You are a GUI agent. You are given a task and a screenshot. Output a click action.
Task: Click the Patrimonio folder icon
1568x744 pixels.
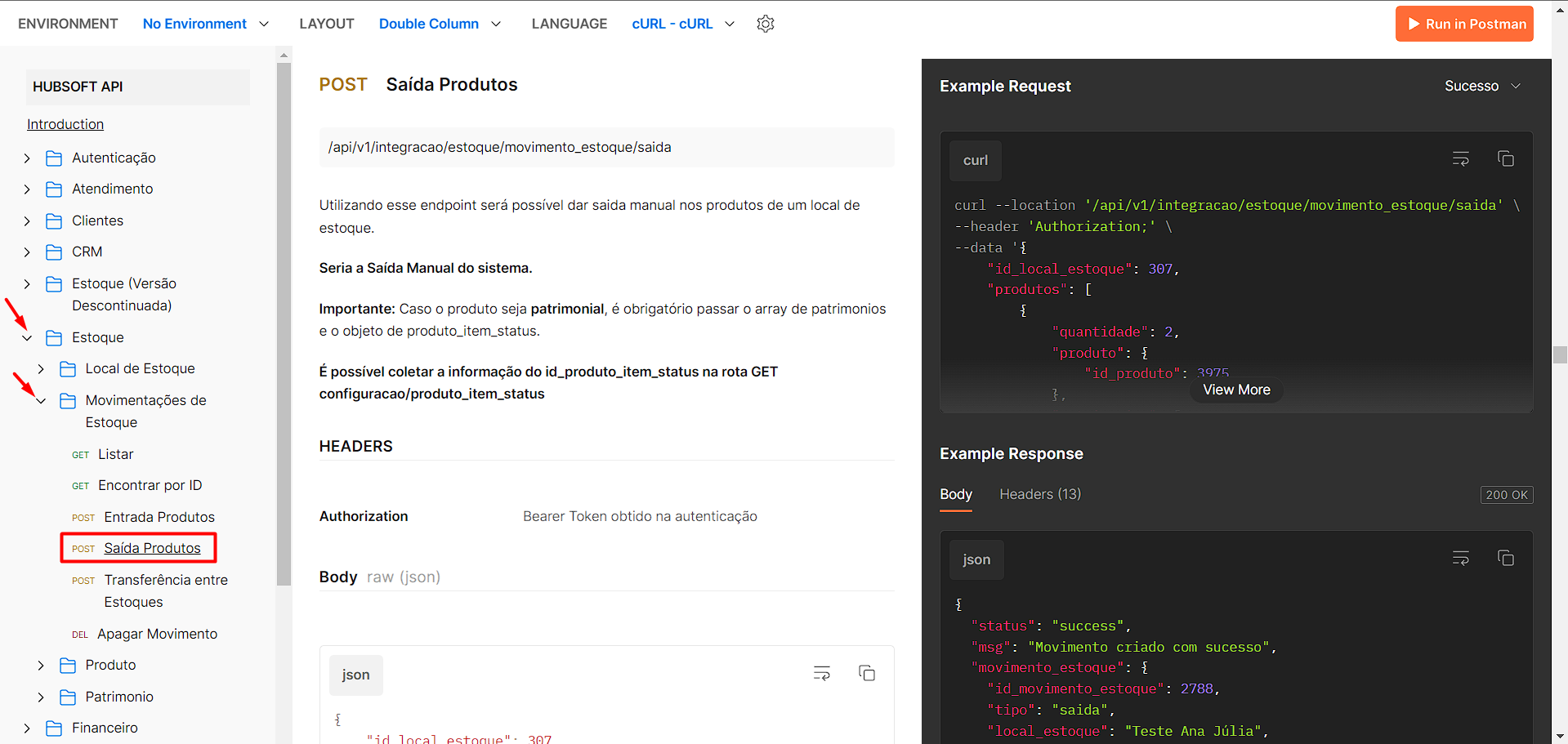[x=68, y=697]
